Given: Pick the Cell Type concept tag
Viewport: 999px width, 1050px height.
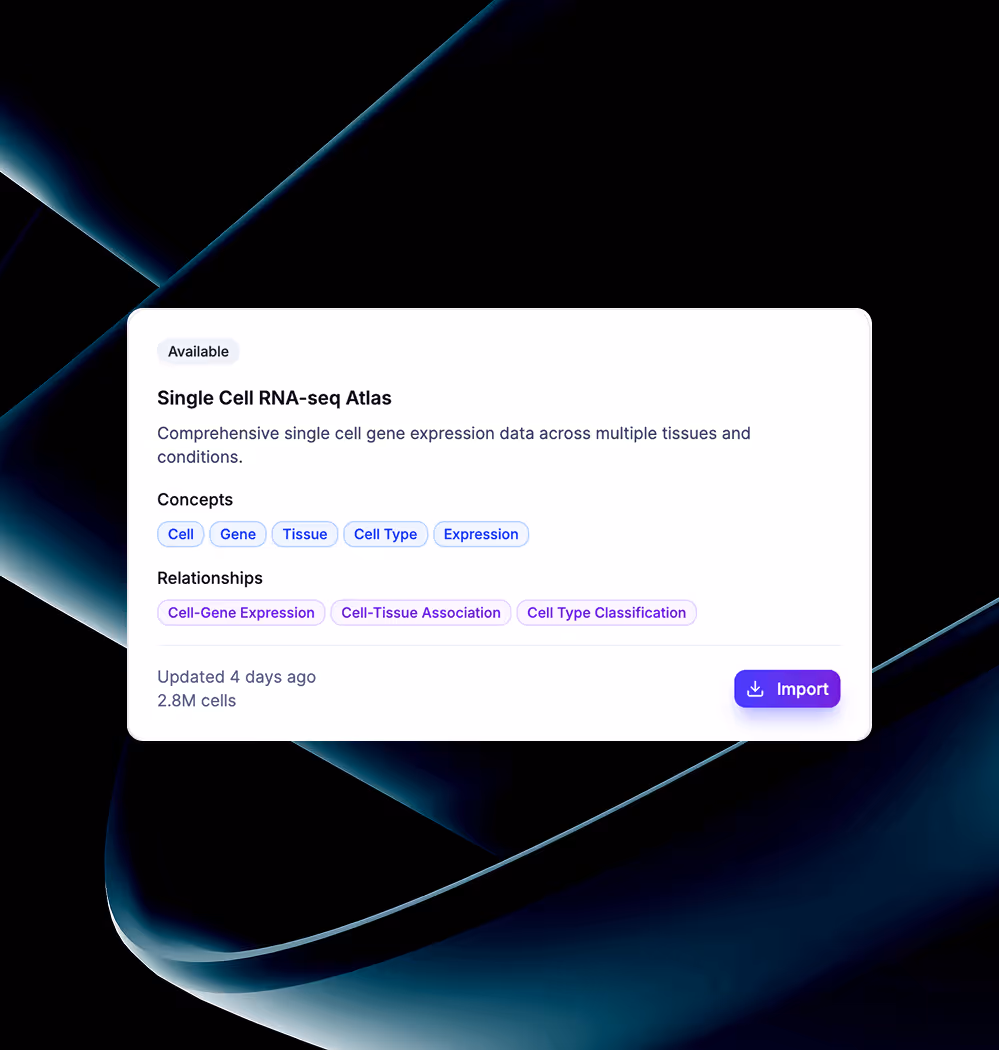Looking at the screenshot, I should [386, 534].
